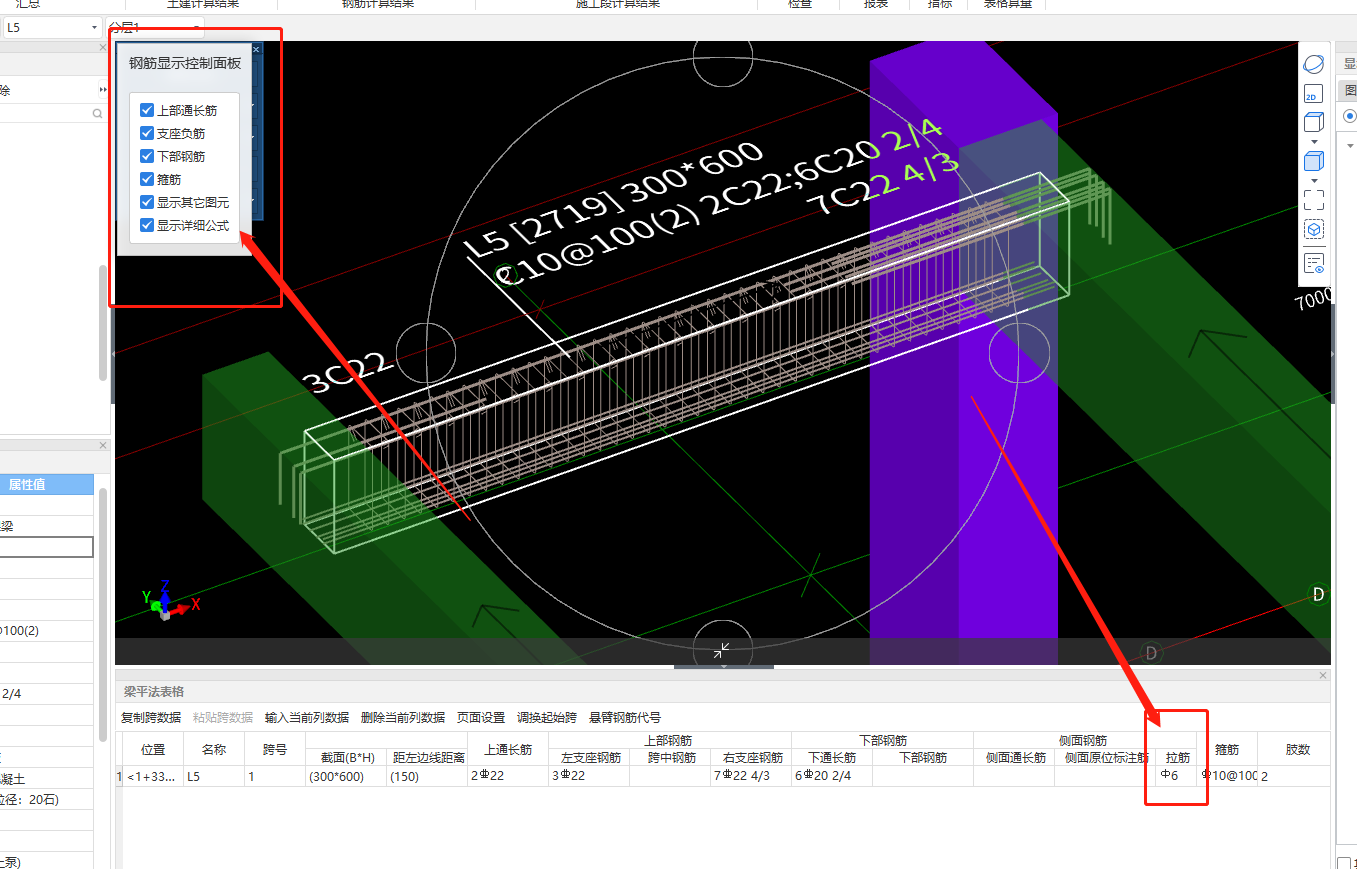Activate the orbit/dynamic view icon
The width and height of the screenshot is (1357, 869).
[1313, 64]
